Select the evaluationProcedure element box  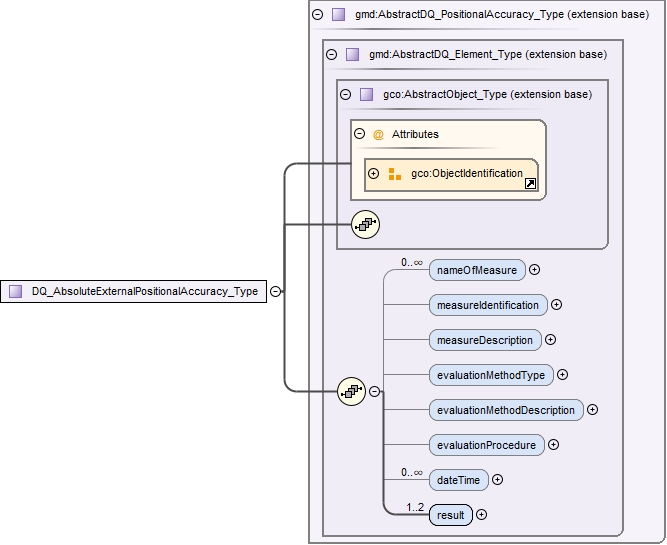[486, 445]
